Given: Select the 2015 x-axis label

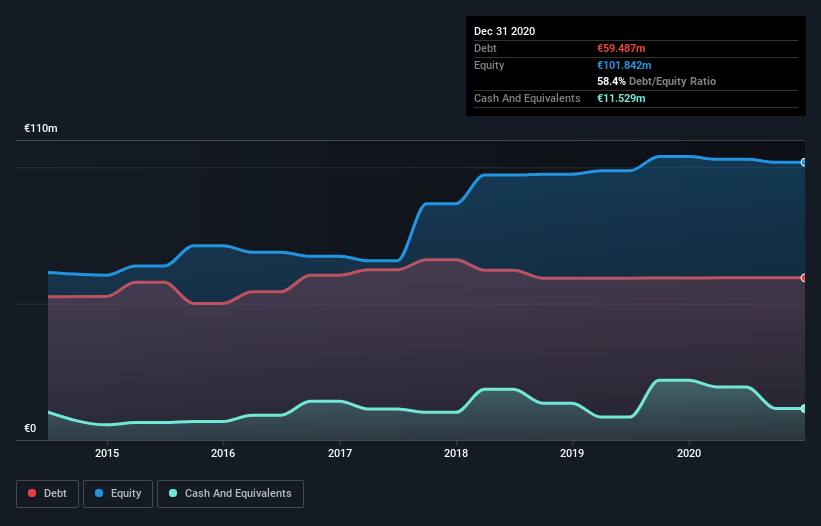Looking at the screenshot, I should click(x=107, y=453).
